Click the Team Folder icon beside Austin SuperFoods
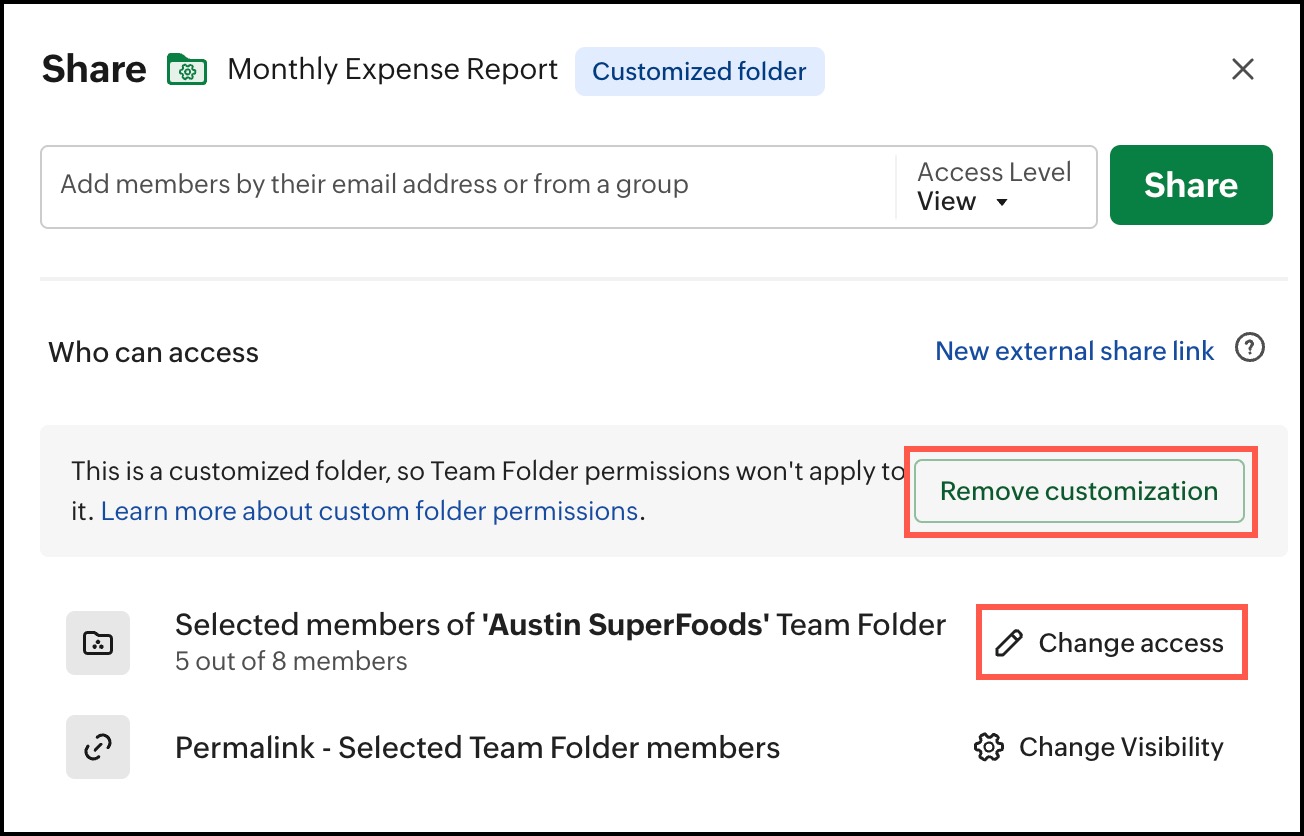The height and width of the screenshot is (836, 1304). coord(98,643)
